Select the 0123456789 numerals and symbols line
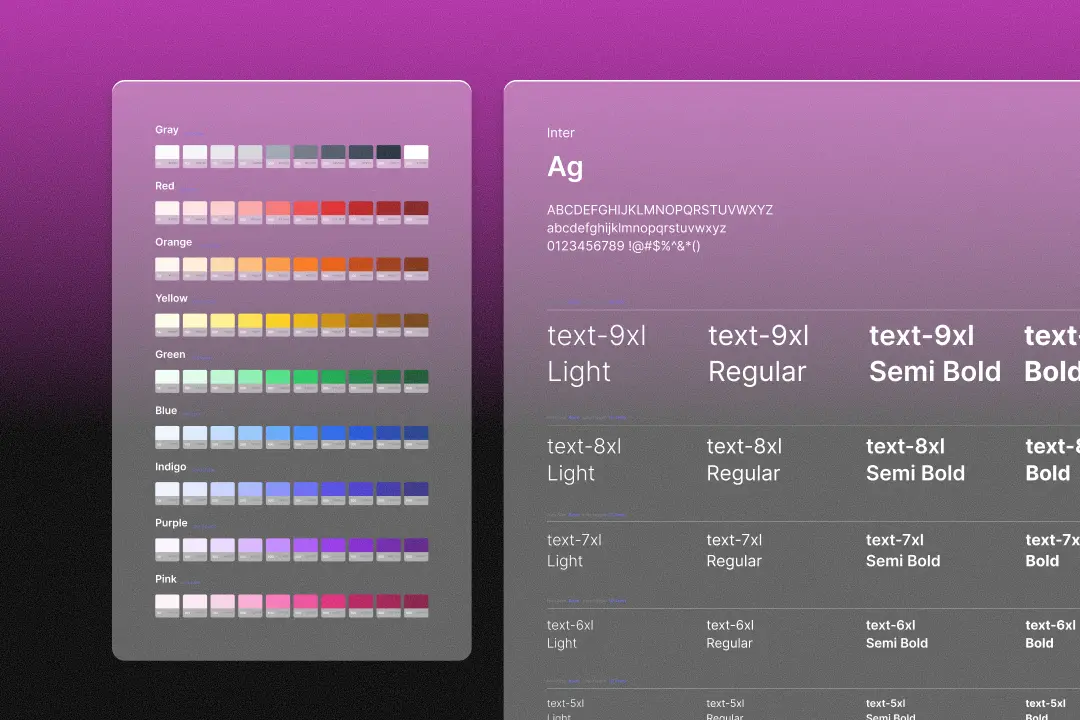The width and height of the screenshot is (1080, 720). [x=623, y=246]
